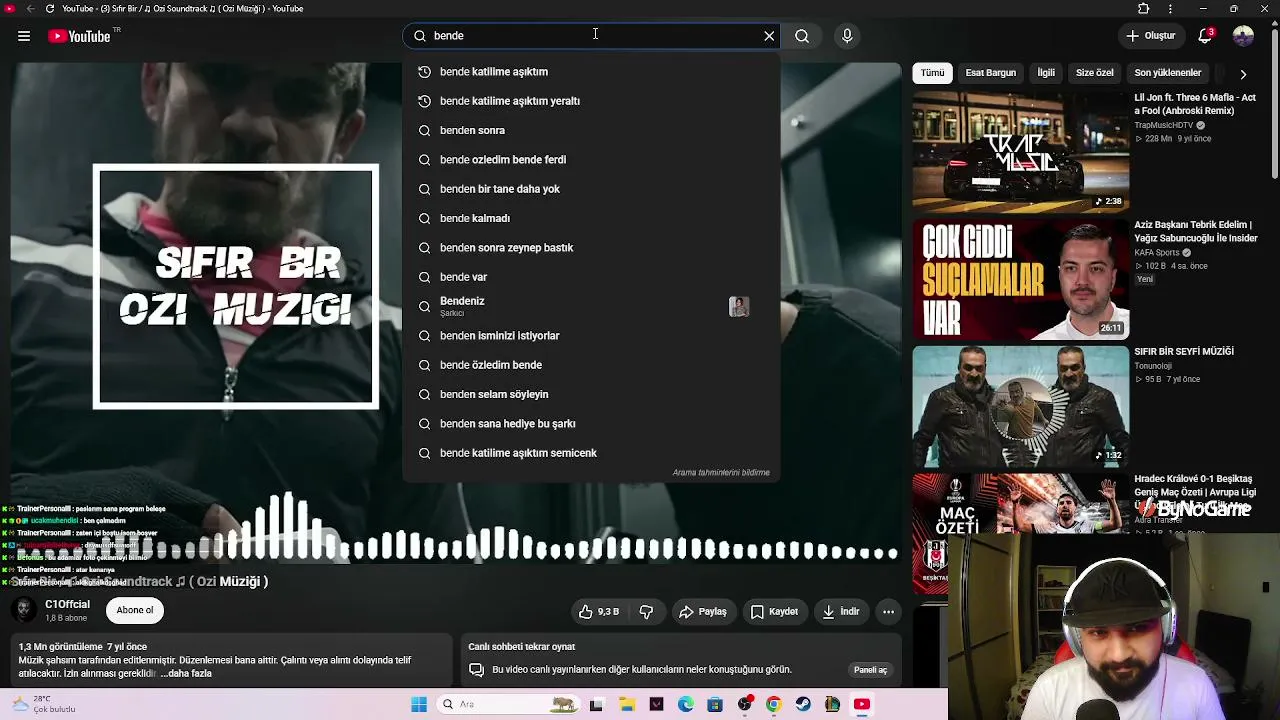Select the Size özel filter chip

tap(1094, 73)
